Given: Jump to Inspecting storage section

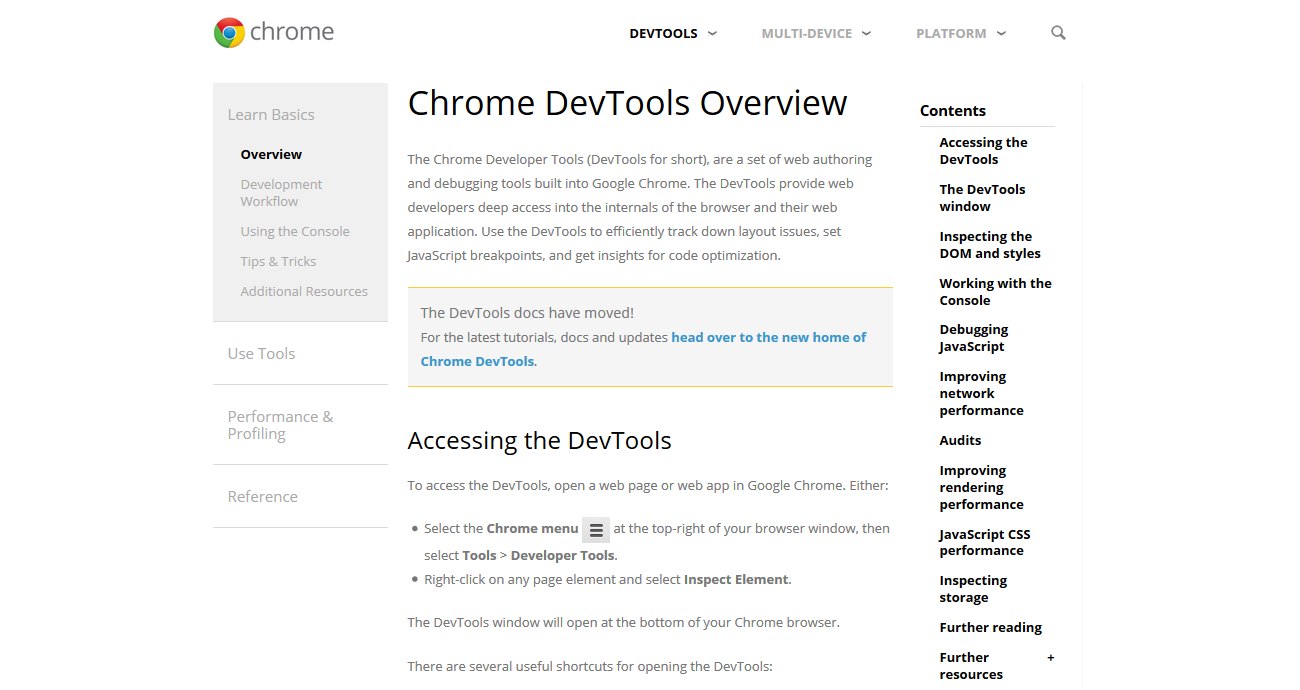Looking at the screenshot, I should (x=973, y=589).
